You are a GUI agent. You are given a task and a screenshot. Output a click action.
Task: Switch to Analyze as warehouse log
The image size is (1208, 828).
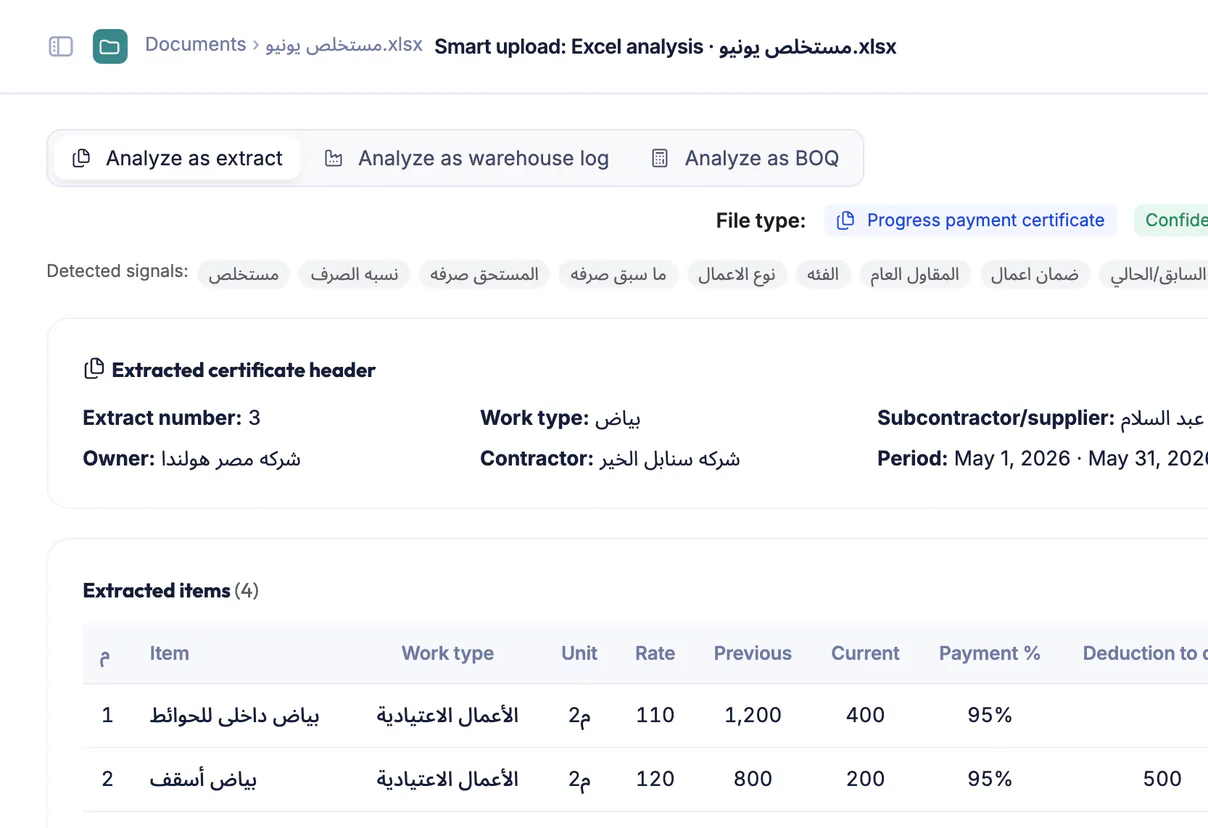point(466,158)
